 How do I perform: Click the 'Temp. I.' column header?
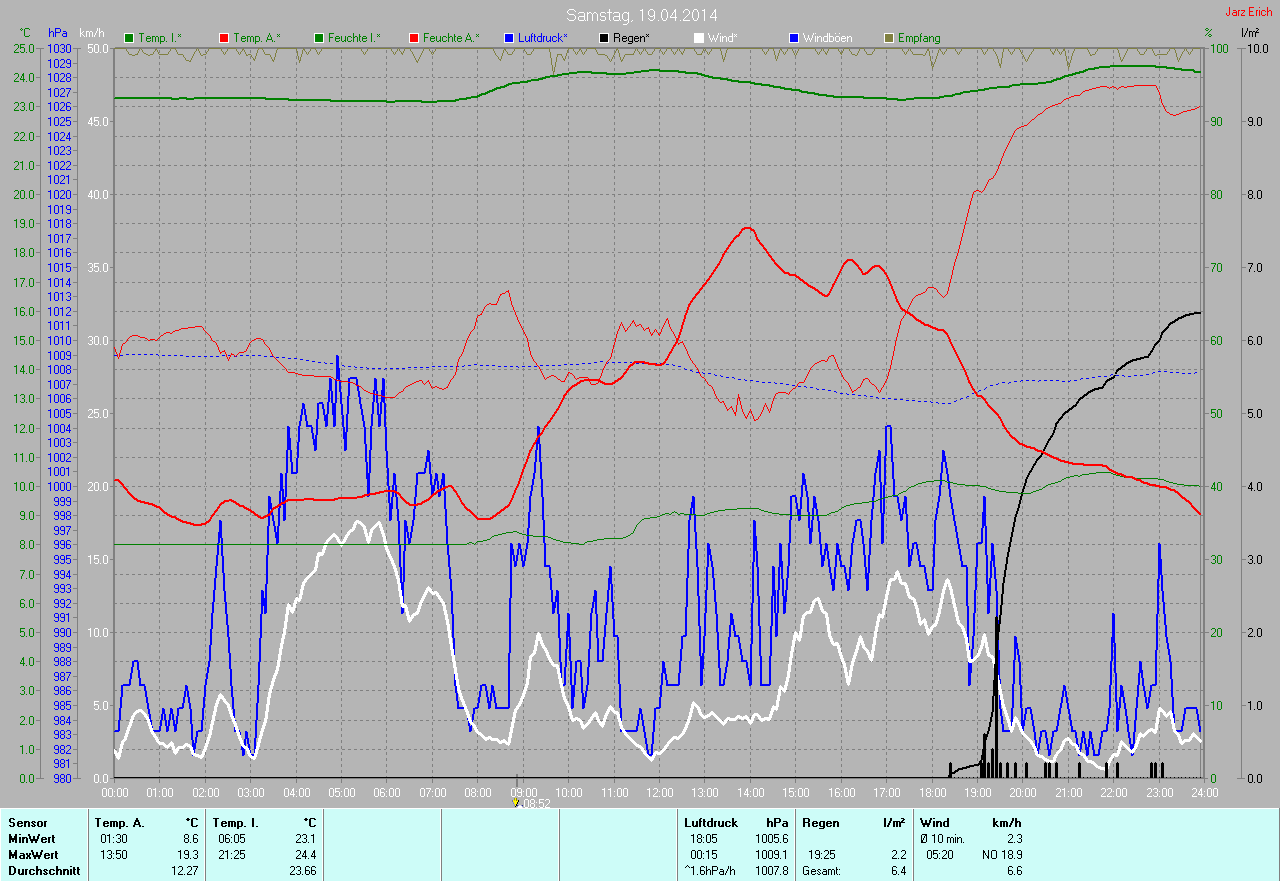pos(236,822)
